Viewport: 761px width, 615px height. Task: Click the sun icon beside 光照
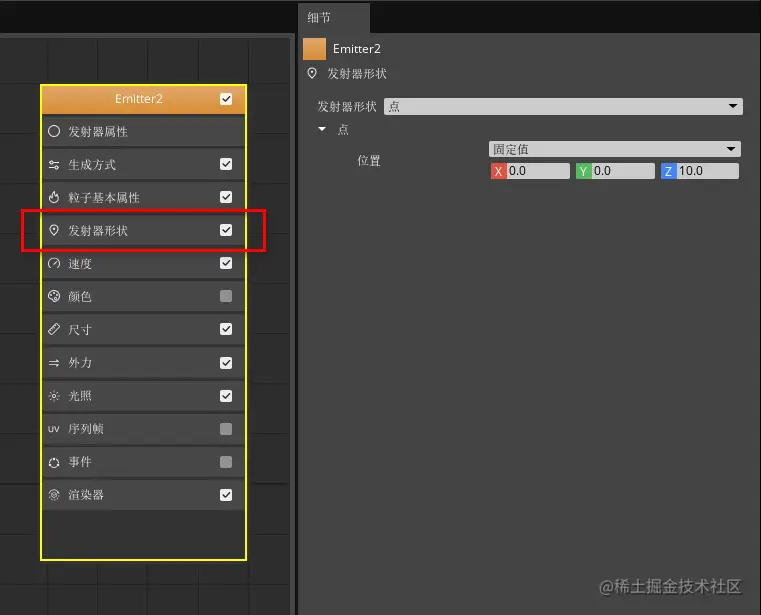tap(54, 396)
